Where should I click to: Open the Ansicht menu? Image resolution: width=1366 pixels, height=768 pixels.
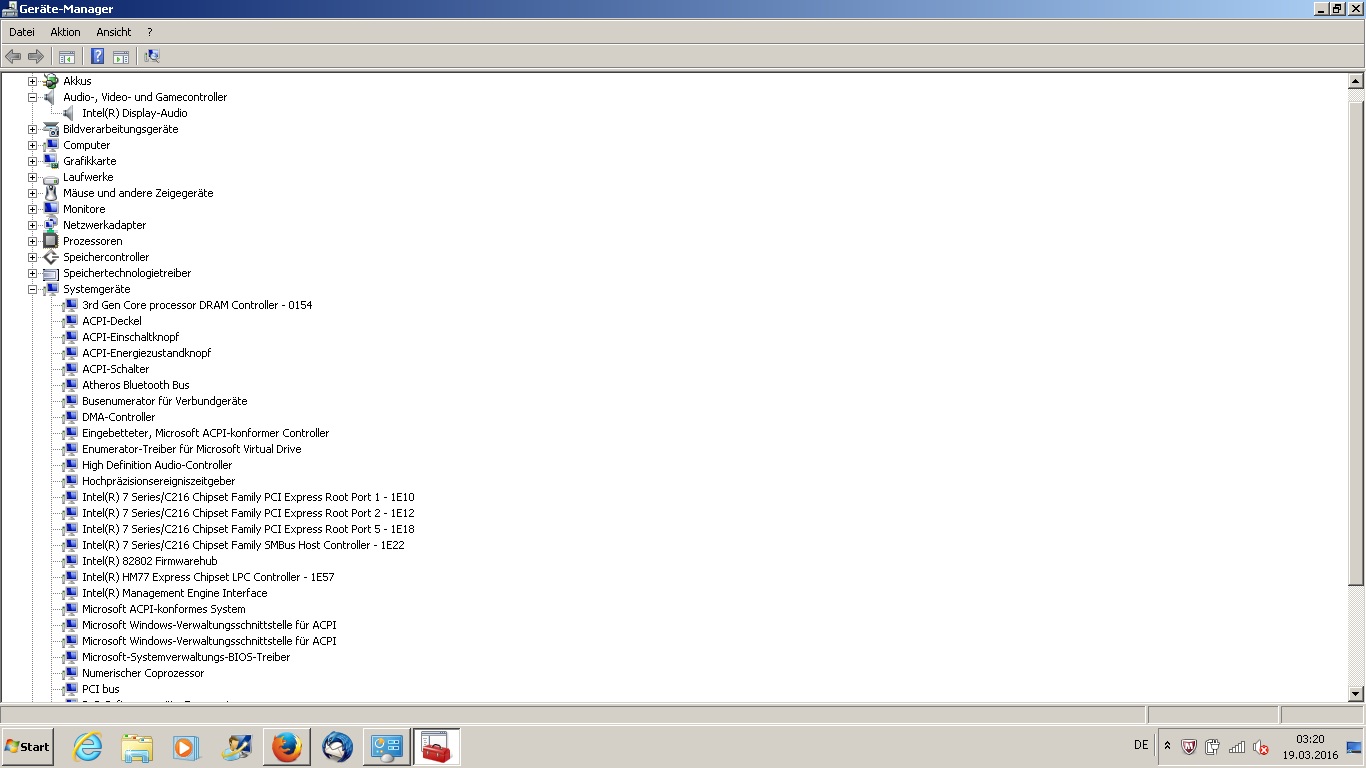(114, 32)
